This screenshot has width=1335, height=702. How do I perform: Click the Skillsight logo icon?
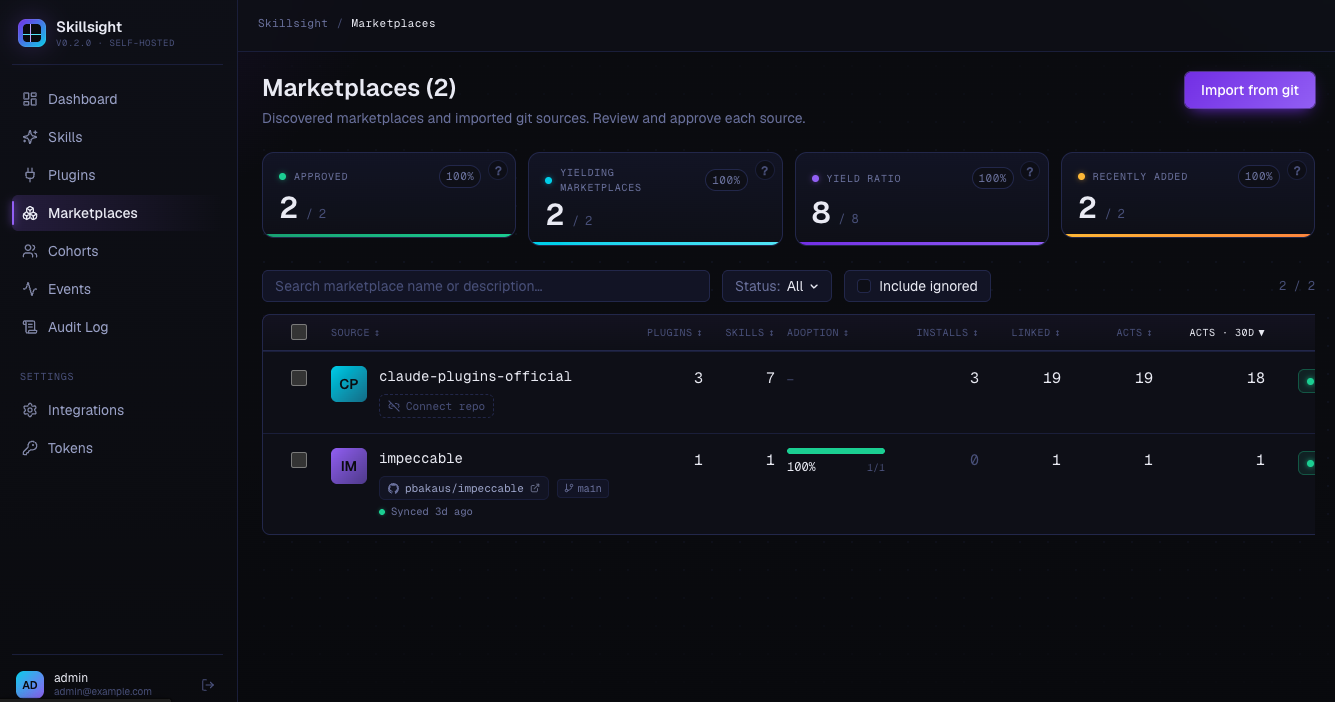click(32, 33)
